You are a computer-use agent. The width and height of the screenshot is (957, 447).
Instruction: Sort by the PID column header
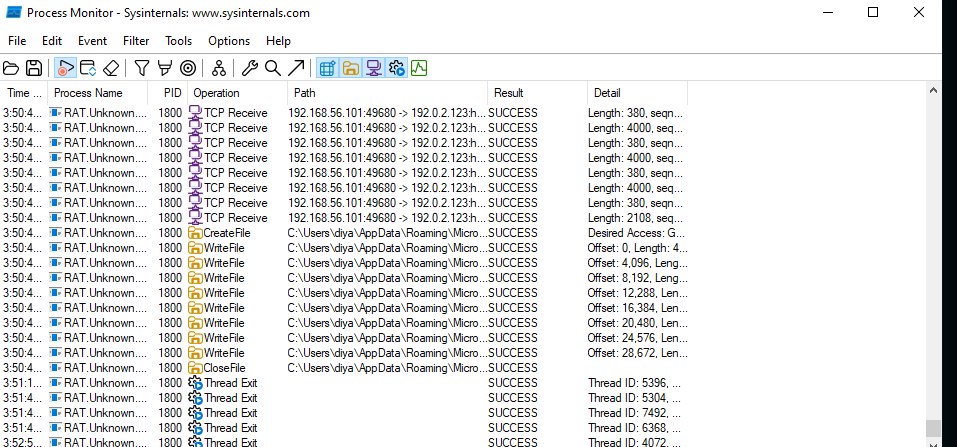[x=167, y=93]
